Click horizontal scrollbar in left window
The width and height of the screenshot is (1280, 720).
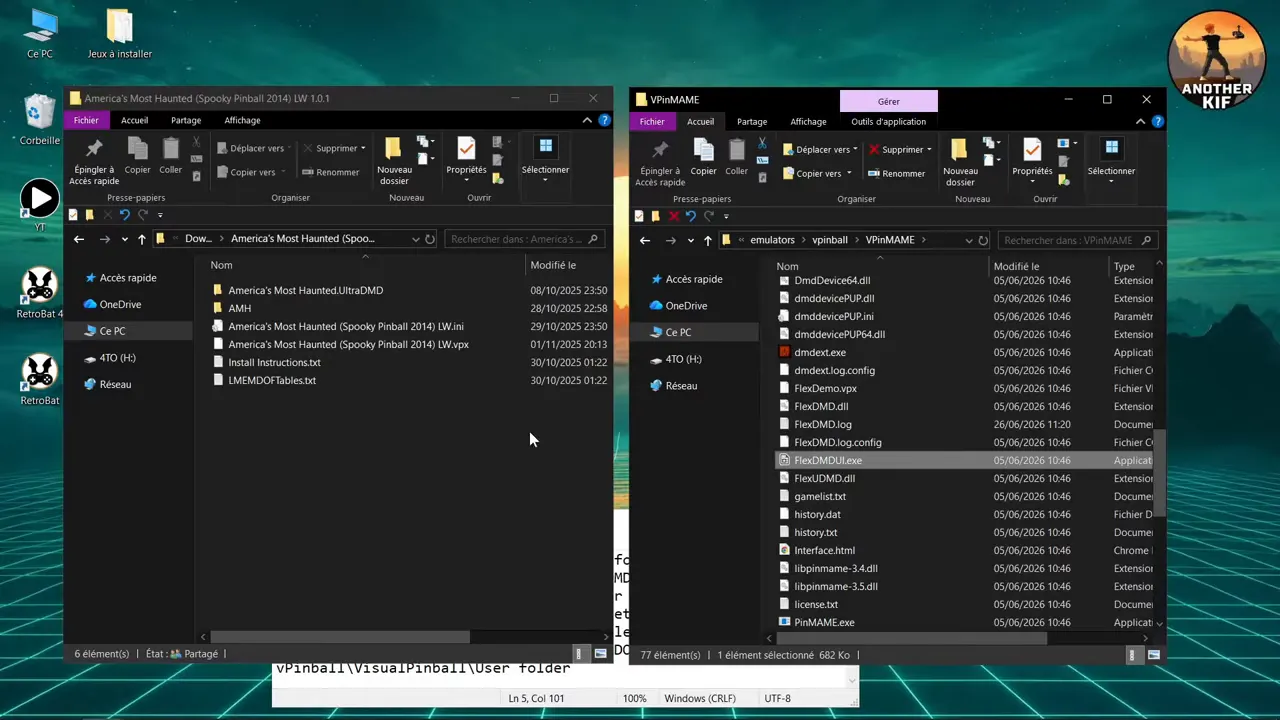[340, 636]
